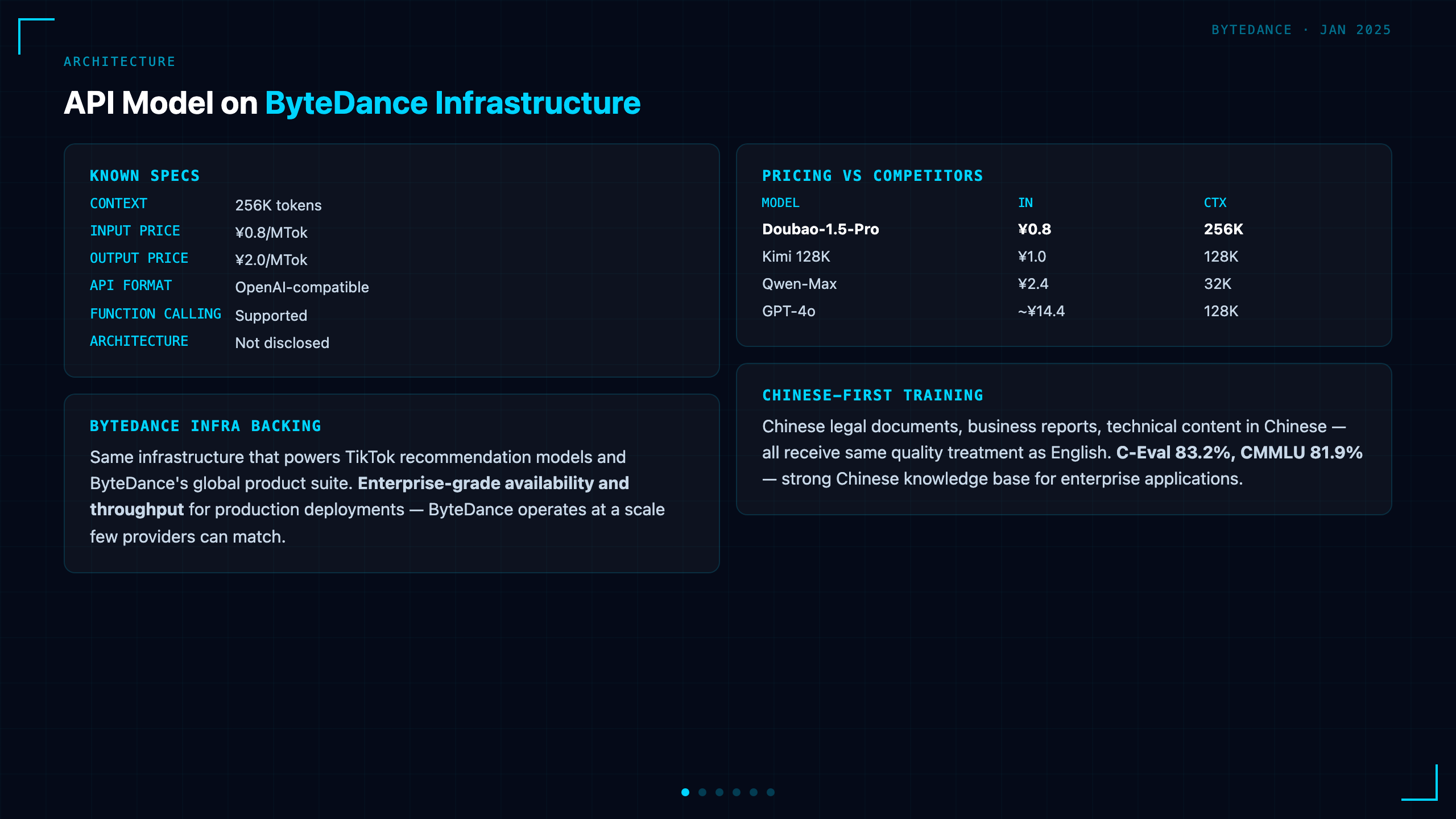Screen dimensions: 1456x819
Task: Click the BYTEDANCE · JAN 2025 label
Action: coord(1301,30)
